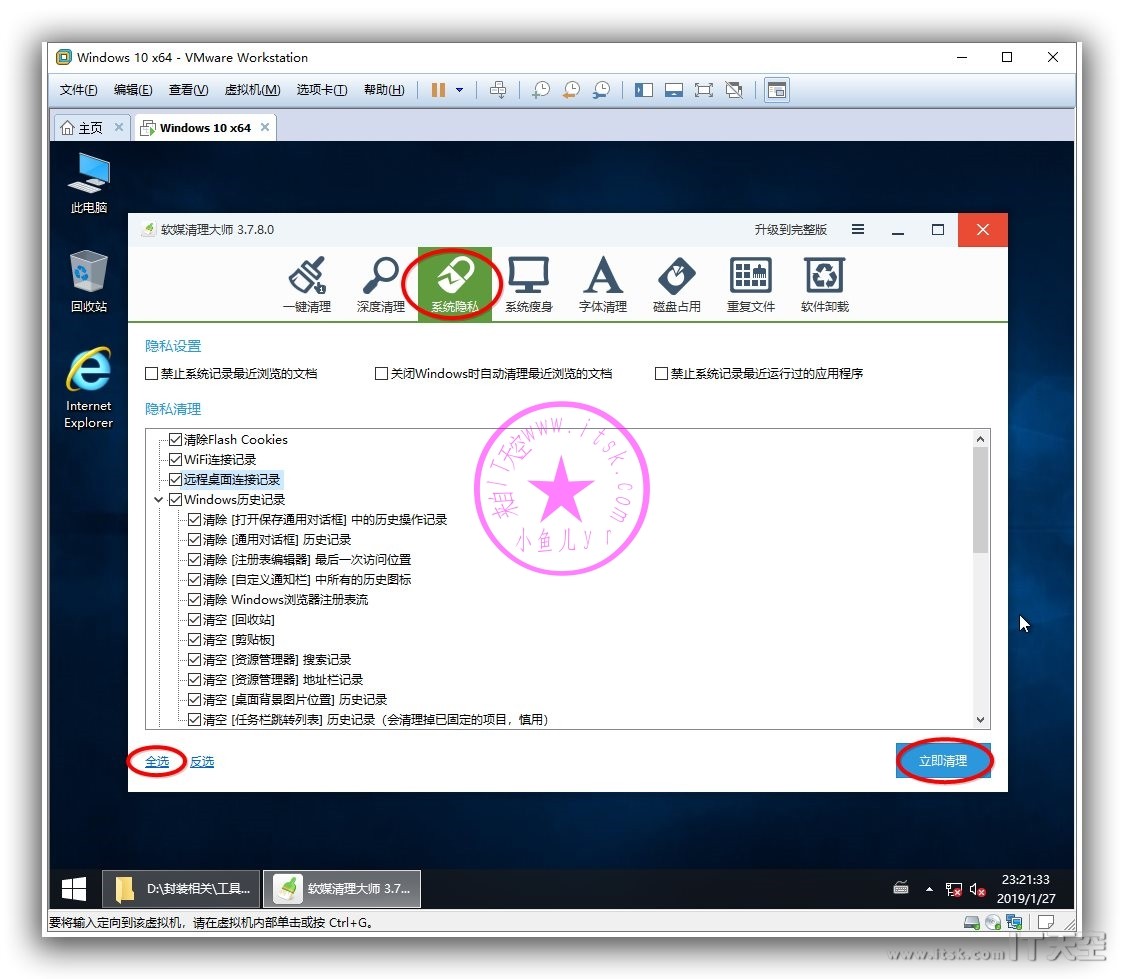Screen dimensions: 1124x979
Task: Open the 深度清理 deep clean tool
Action: click(381, 285)
